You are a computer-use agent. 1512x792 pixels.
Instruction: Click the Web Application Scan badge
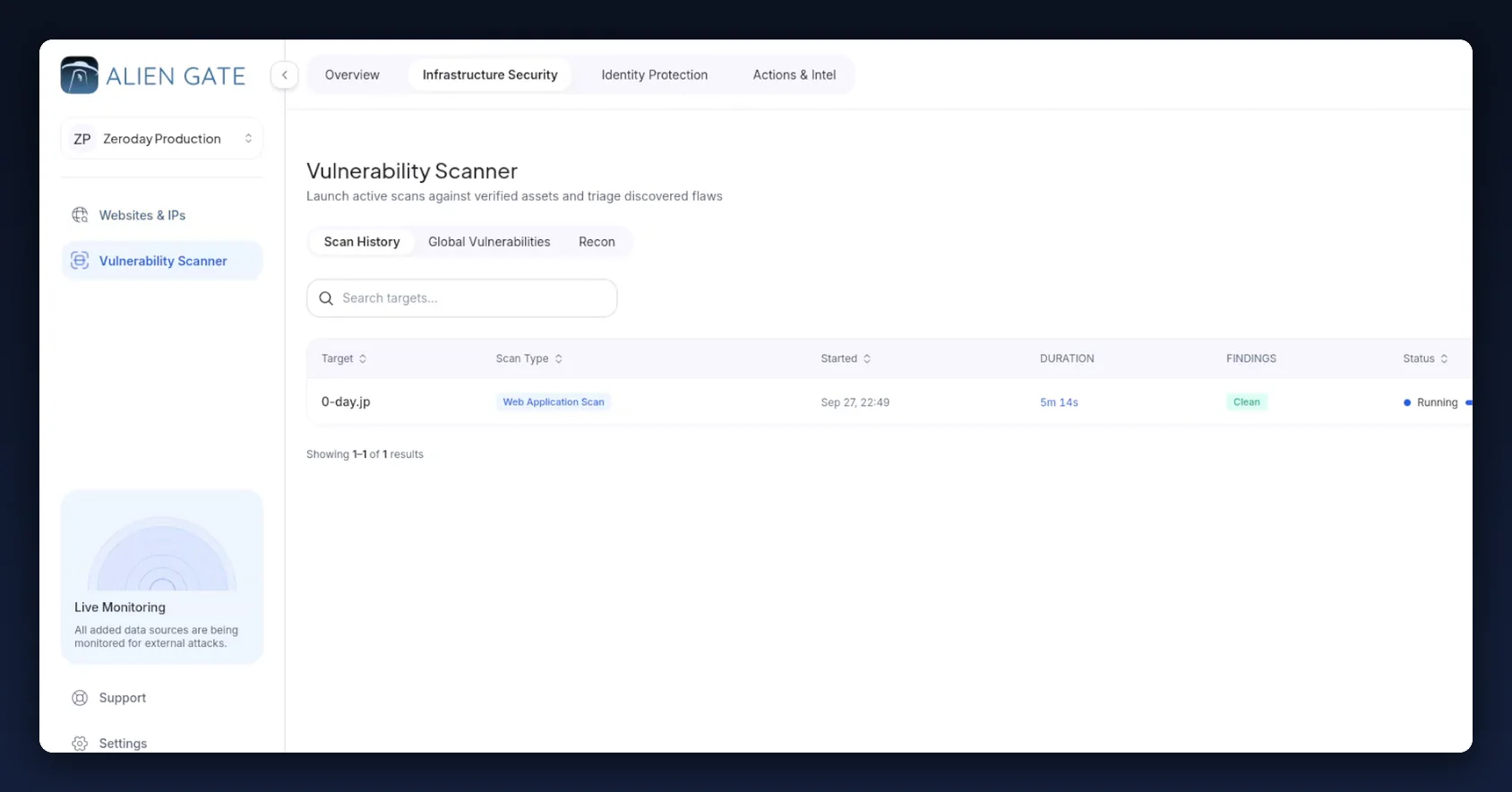(x=554, y=402)
